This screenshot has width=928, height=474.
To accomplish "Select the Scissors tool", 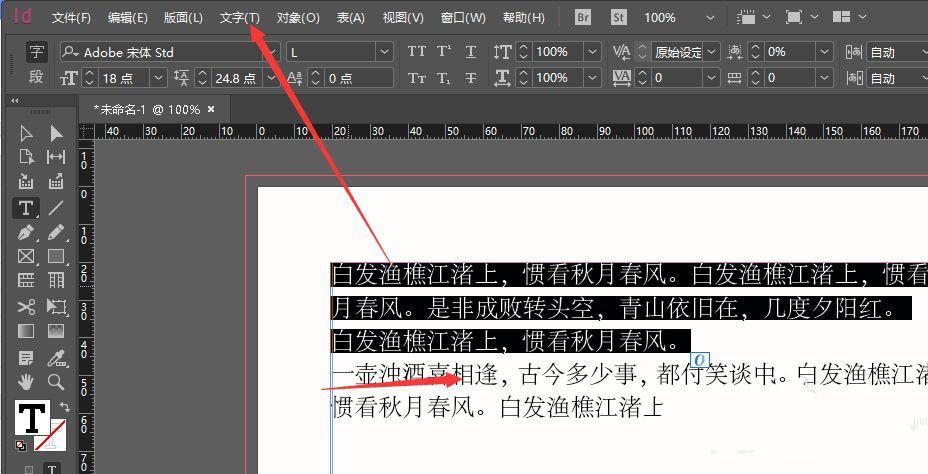I will pos(26,307).
